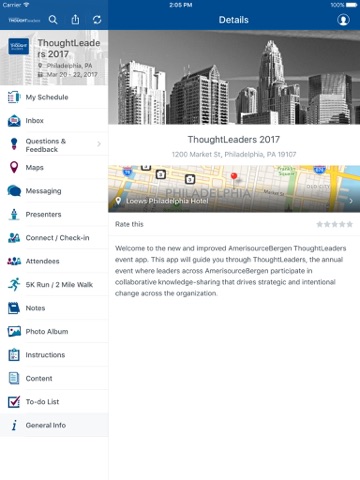The image size is (360, 480).
Task: Click the red pin on Philadelphia map
Action: click(234, 176)
